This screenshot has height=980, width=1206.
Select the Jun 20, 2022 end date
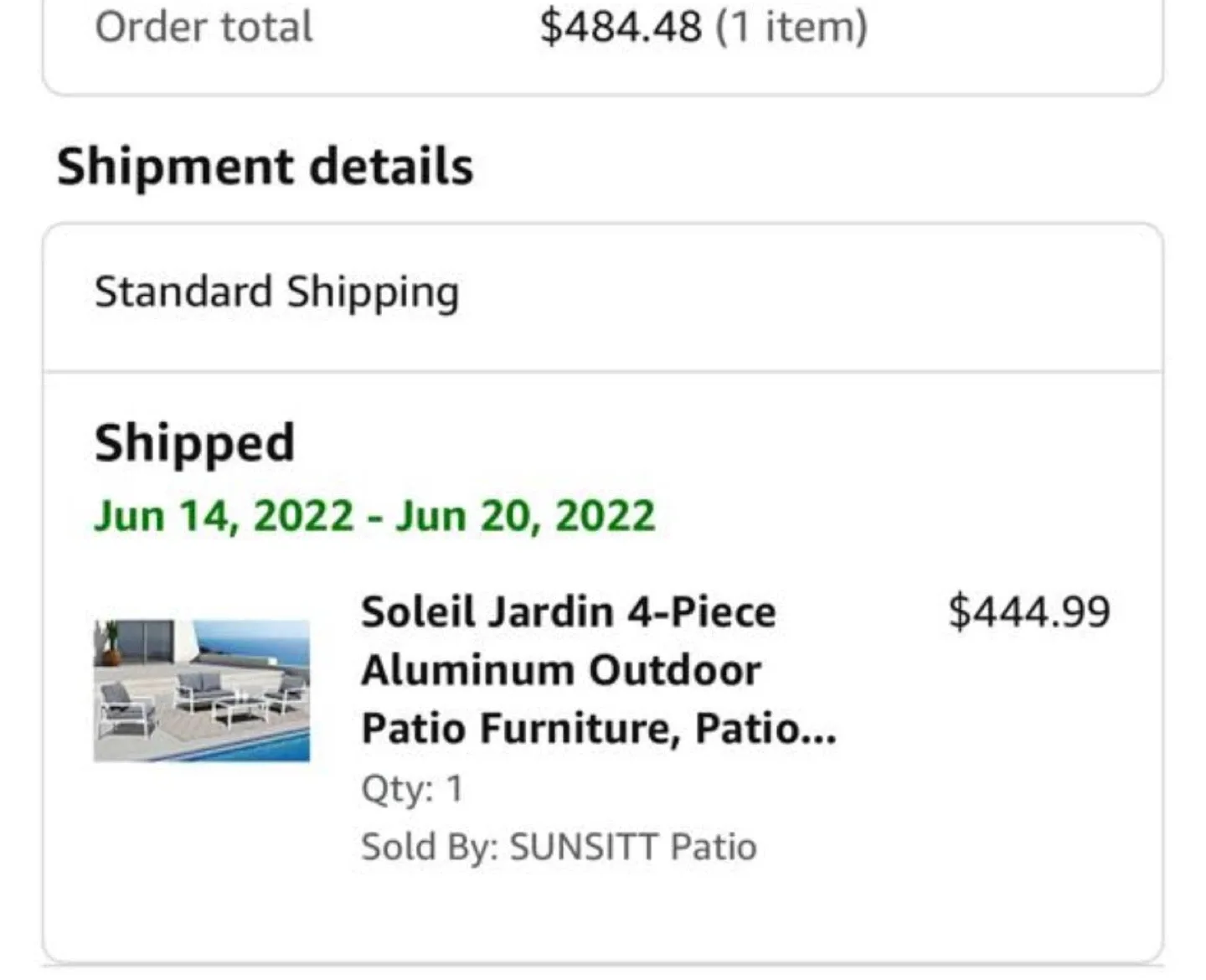click(526, 514)
